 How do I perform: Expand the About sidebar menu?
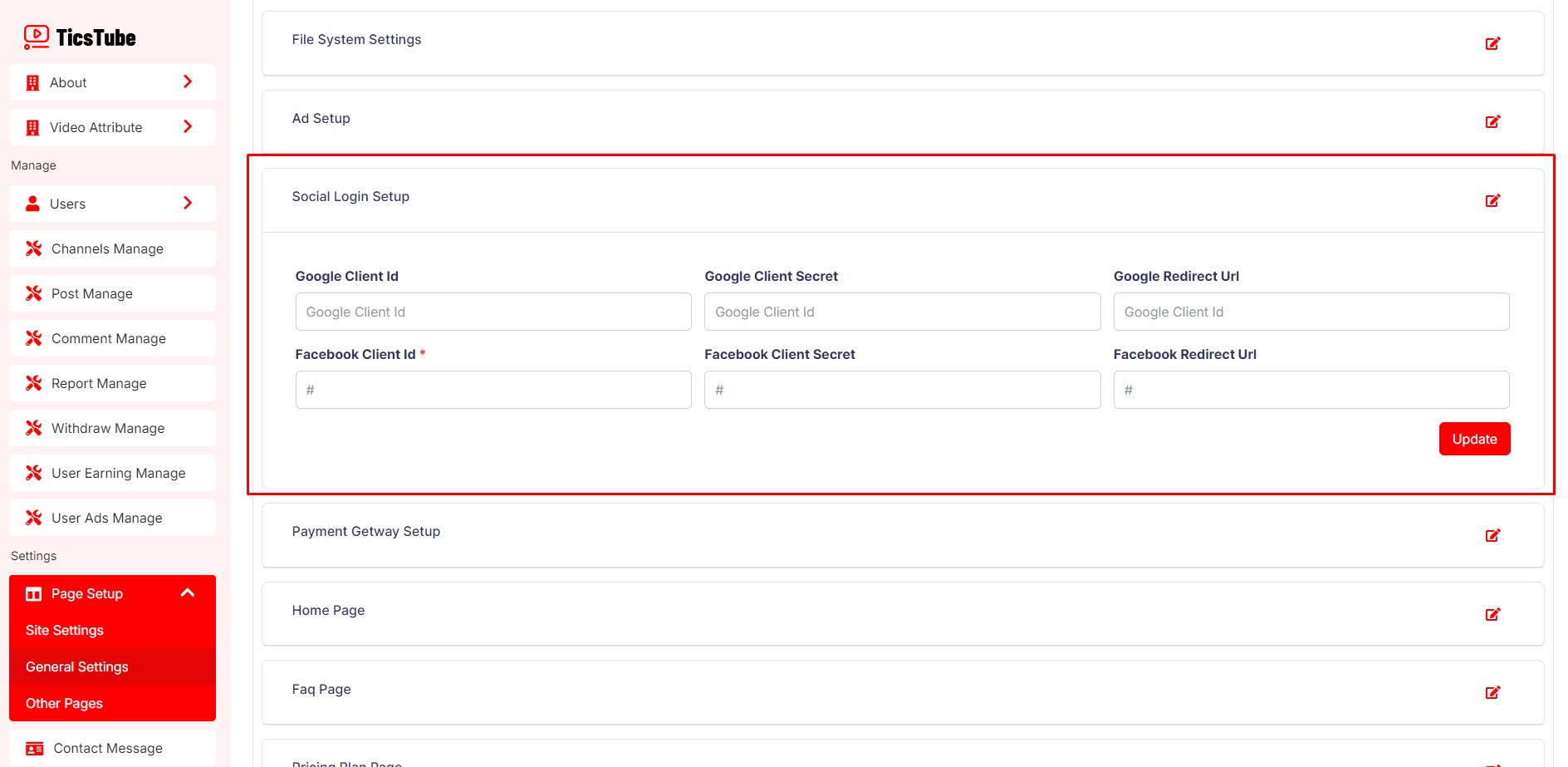(112, 82)
